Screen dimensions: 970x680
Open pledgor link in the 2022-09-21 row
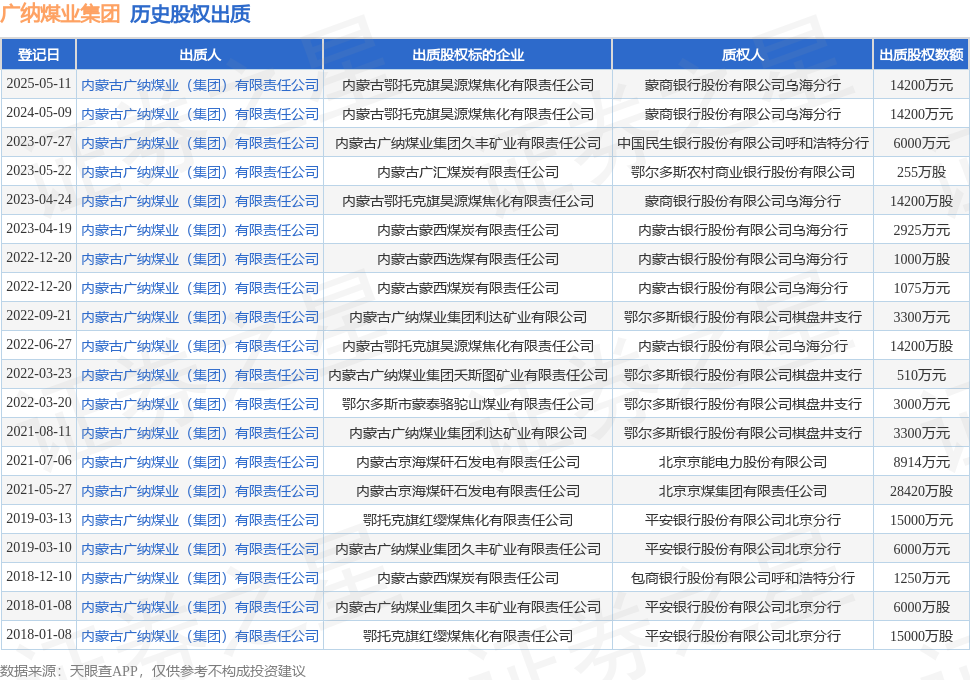tap(200, 317)
